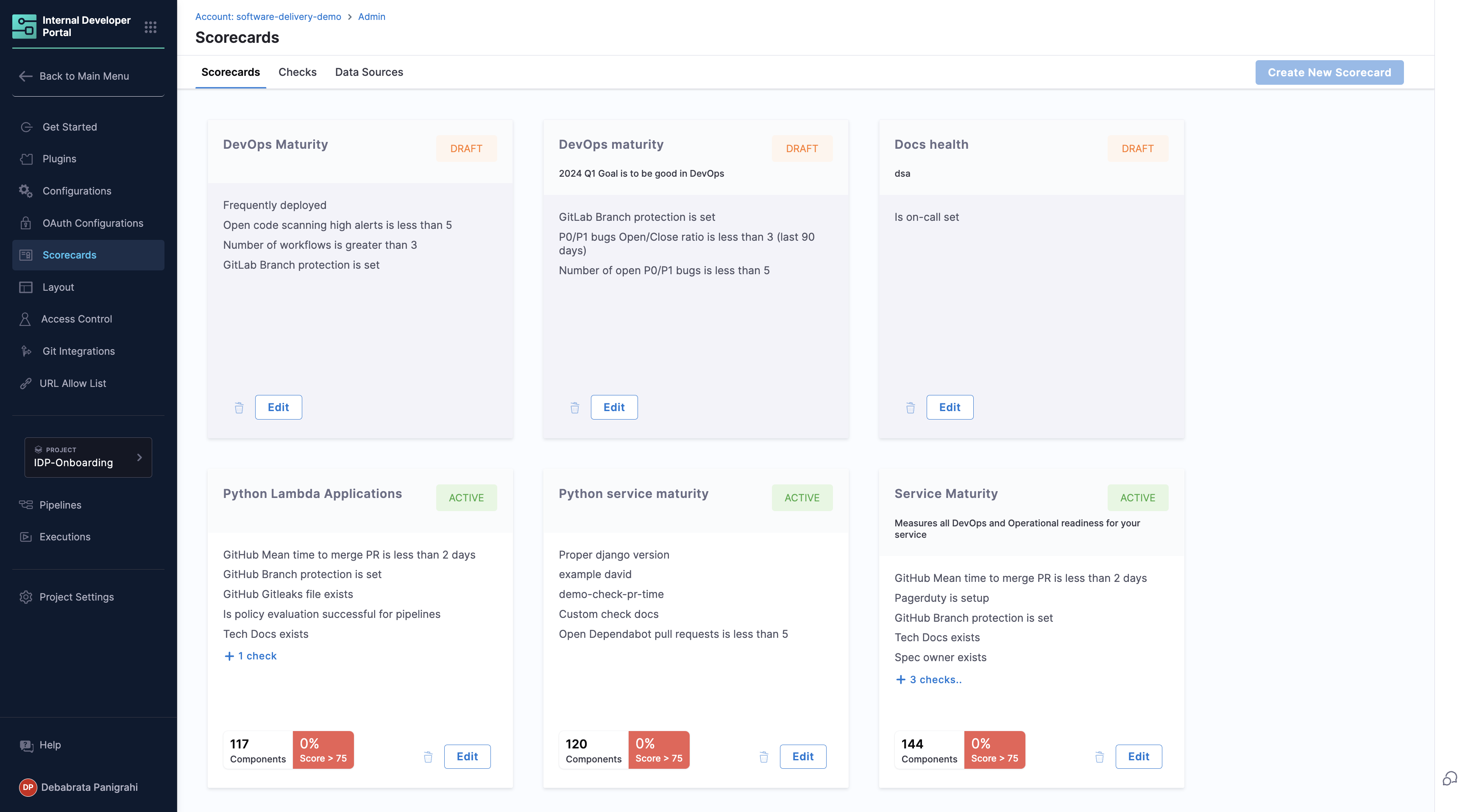Switch to the Data Sources tab

(368, 72)
